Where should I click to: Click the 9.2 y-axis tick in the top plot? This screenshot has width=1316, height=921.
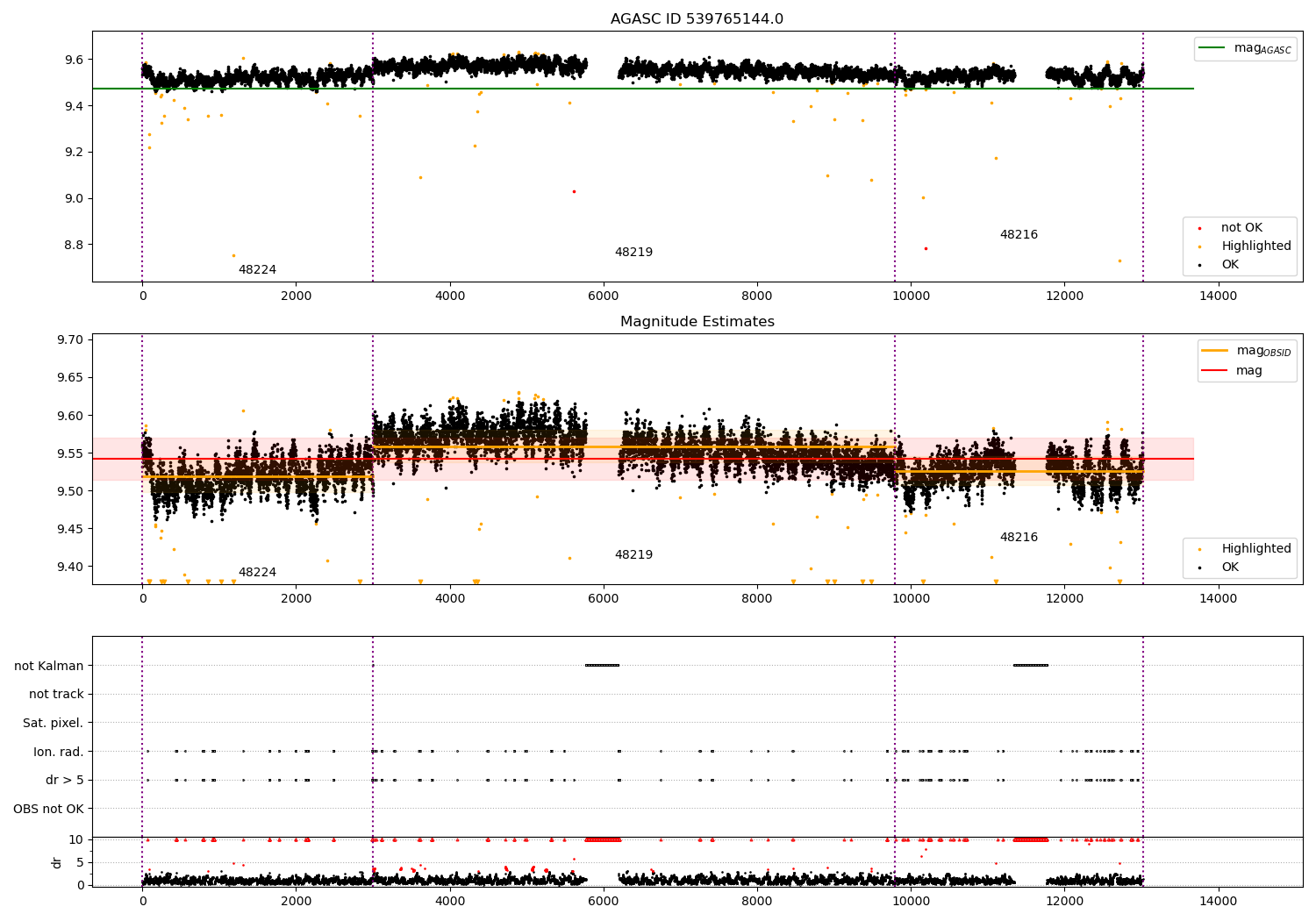tap(74, 153)
